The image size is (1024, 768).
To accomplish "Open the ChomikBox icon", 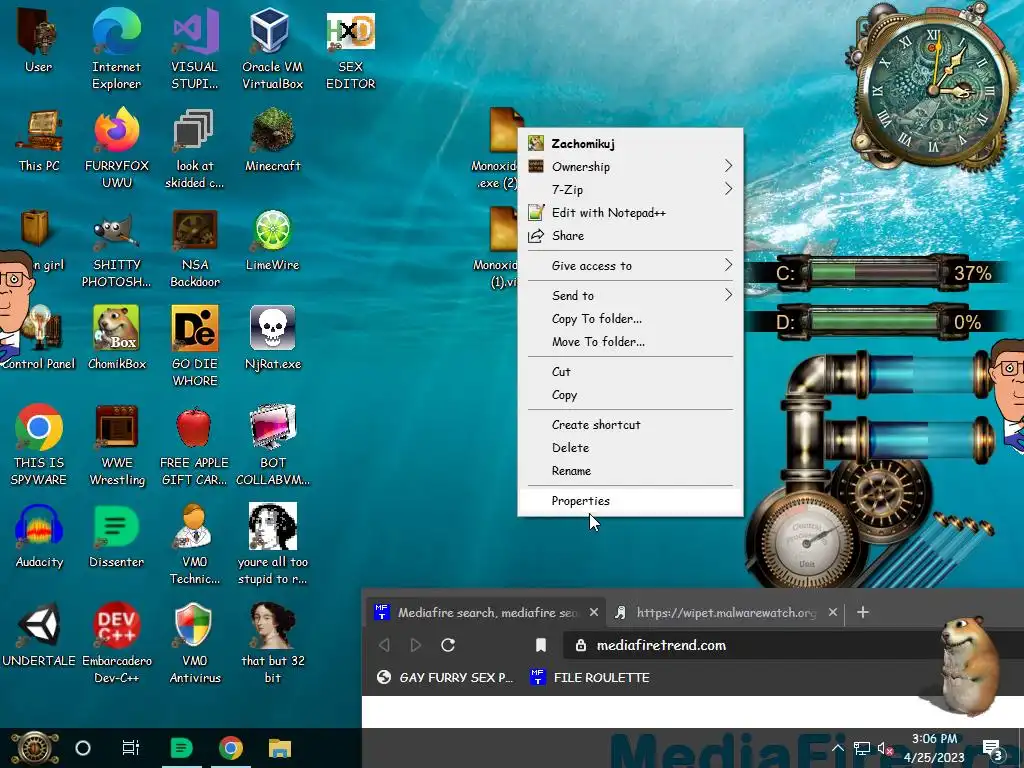I will tap(116, 328).
